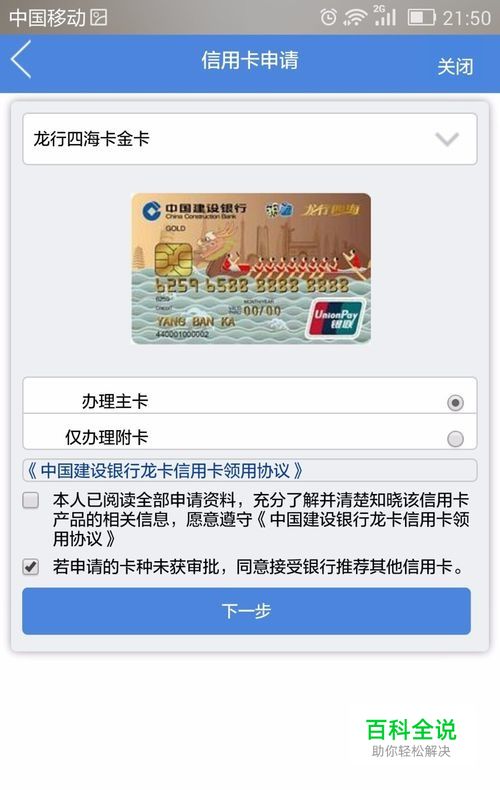
Task: Tap the back arrow icon
Action: (x=21, y=59)
